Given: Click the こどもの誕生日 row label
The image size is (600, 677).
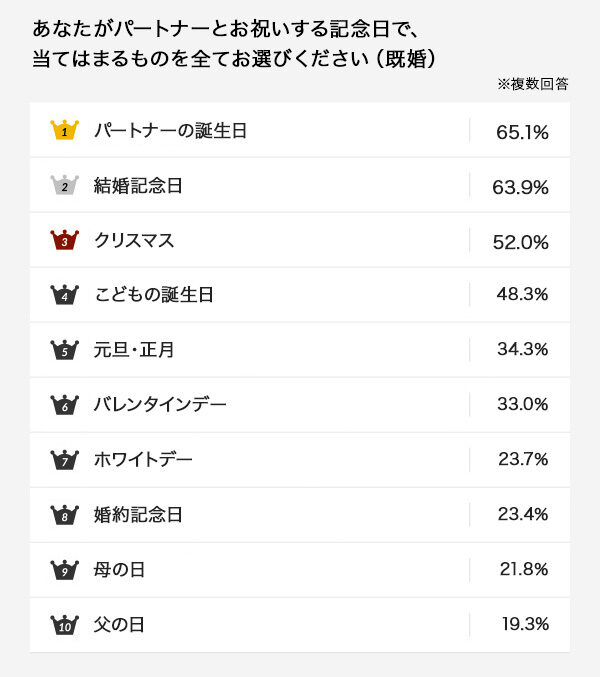Looking at the screenshot, I should click(x=154, y=296).
